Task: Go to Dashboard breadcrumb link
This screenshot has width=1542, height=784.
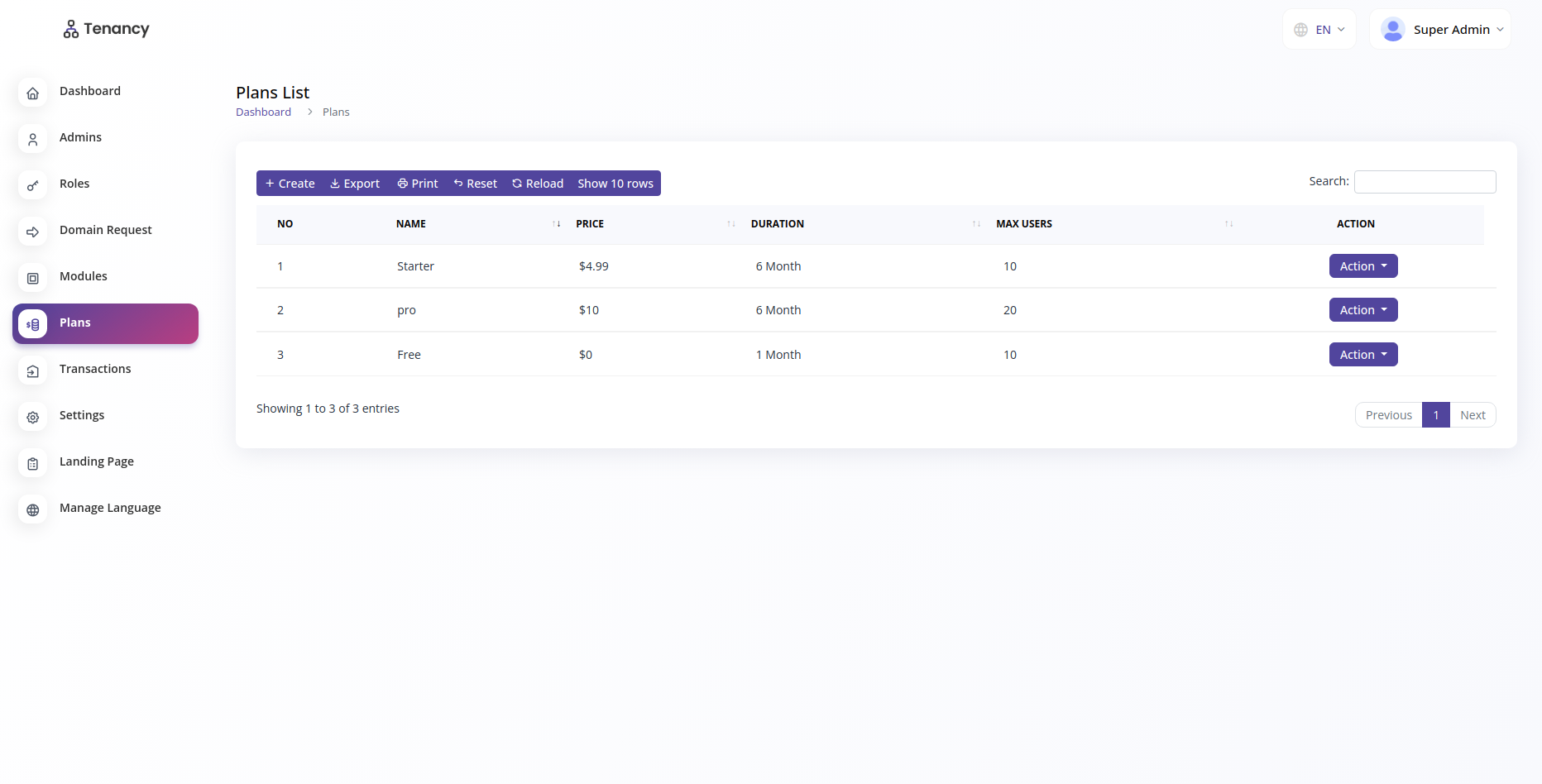Action: coord(263,112)
